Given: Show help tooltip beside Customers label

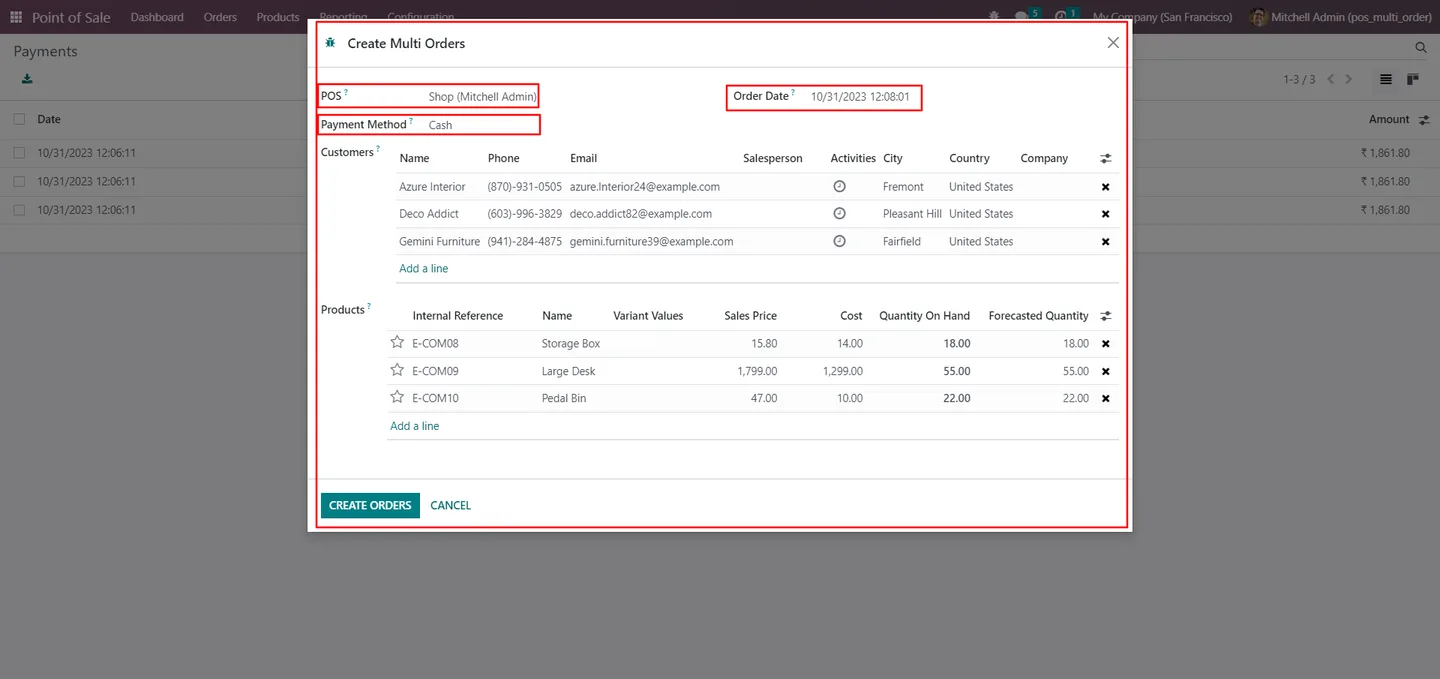Looking at the screenshot, I should point(378,149).
